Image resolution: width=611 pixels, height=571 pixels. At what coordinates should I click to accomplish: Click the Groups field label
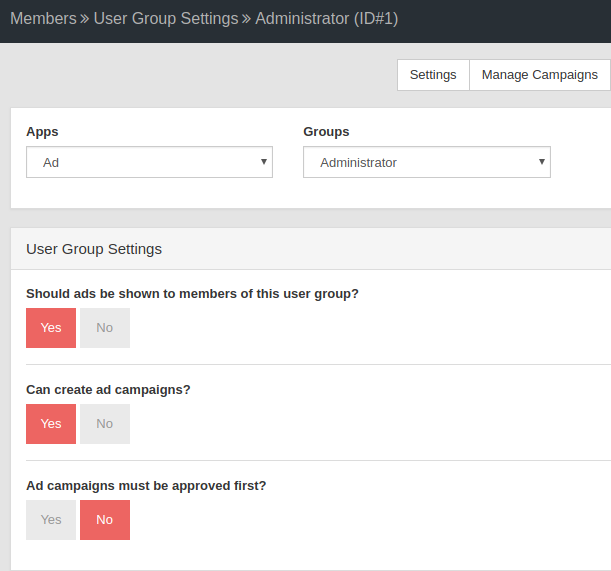tap(326, 132)
